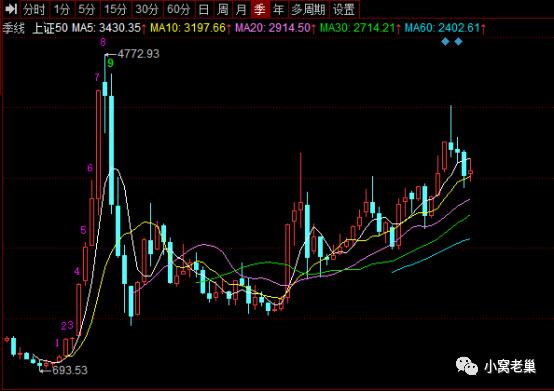Select the 5分 period tab

click(87, 9)
